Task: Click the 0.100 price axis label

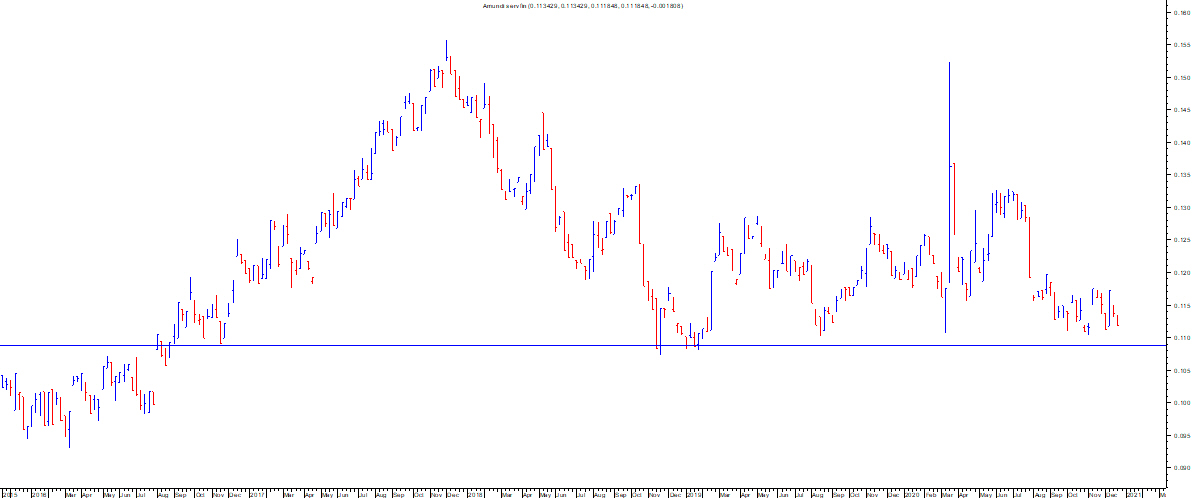Action: click(x=1180, y=403)
